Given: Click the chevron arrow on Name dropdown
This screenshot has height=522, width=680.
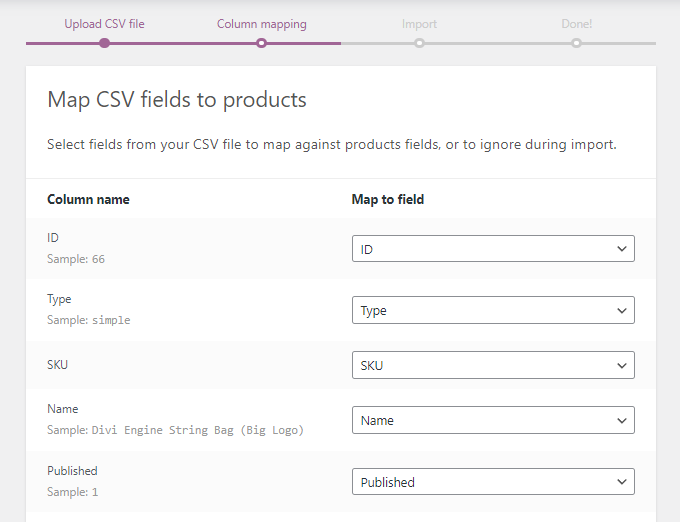Looking at the screenshot, I should coord(622,421).
